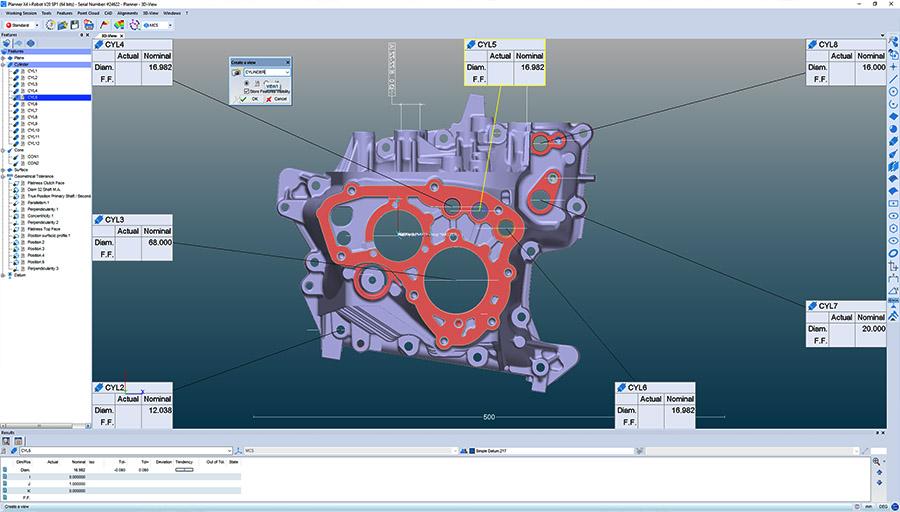This screenshot has width=900, height=512.
Task: Click Cancel in the Create a view dialog
Action: [276, 99]
